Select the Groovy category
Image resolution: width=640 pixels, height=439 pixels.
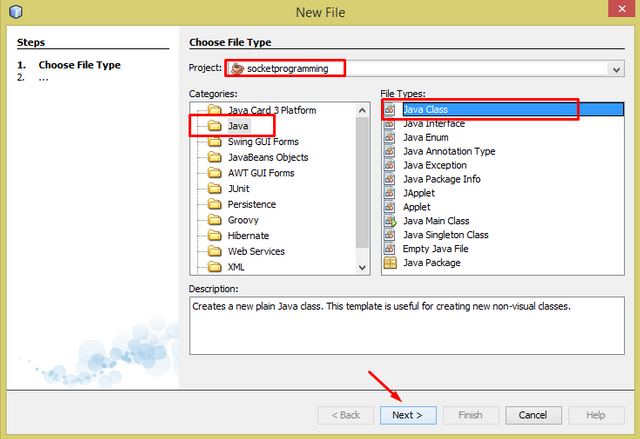pos(243,220)
